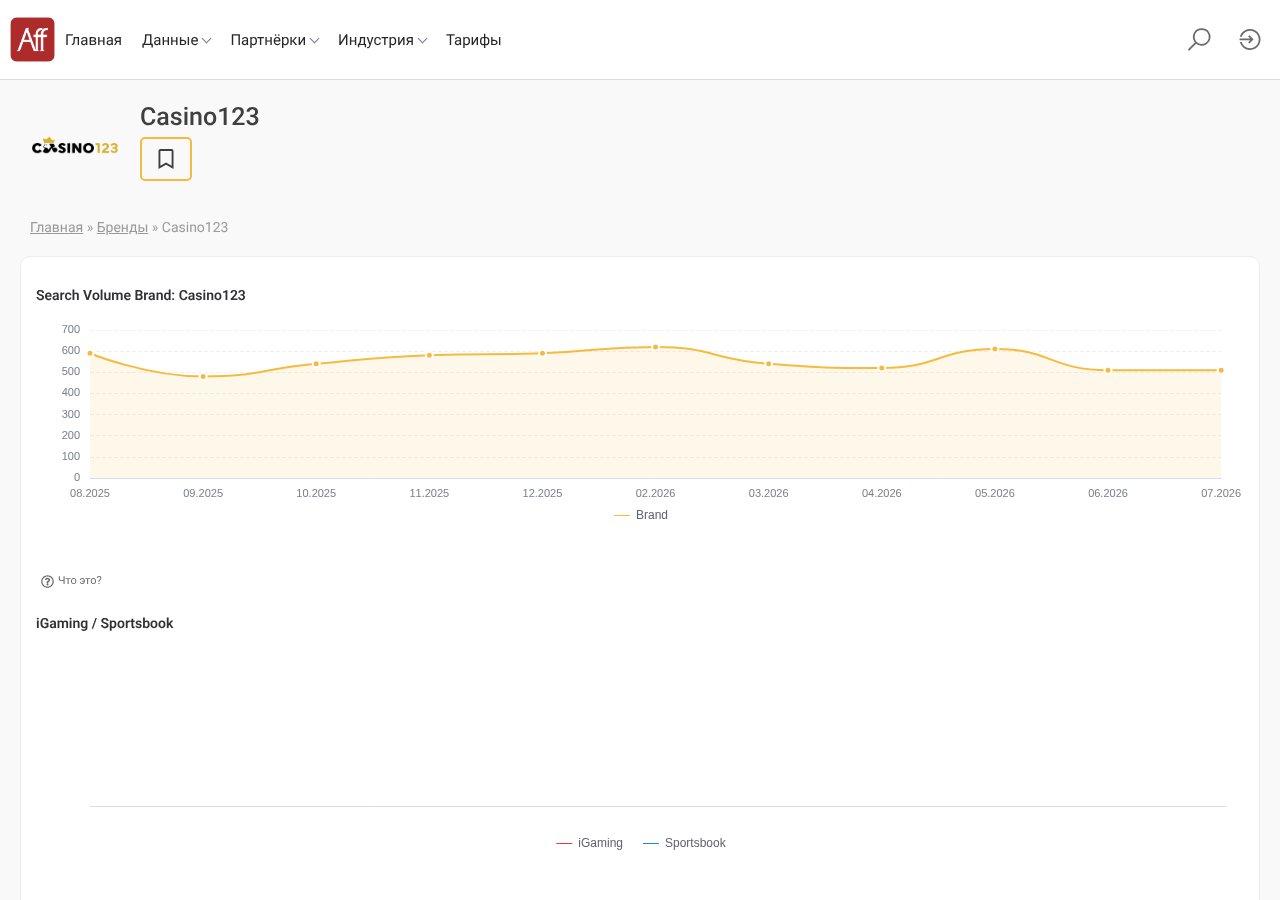This screenshot has width=1280, height=900.
Task: Expand the Партнёрки dropdown menu
Action: 275,40
